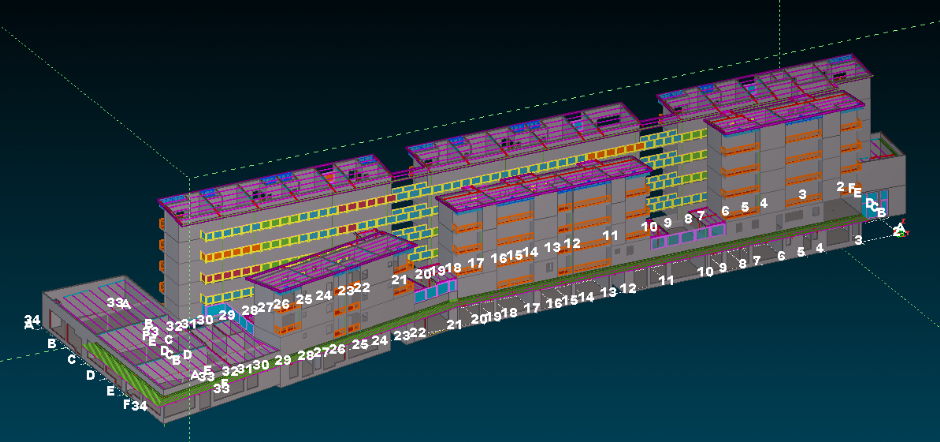940x442 pixels.
Task: Click the lower row grid label 17
Action: (x=532, y=307)
